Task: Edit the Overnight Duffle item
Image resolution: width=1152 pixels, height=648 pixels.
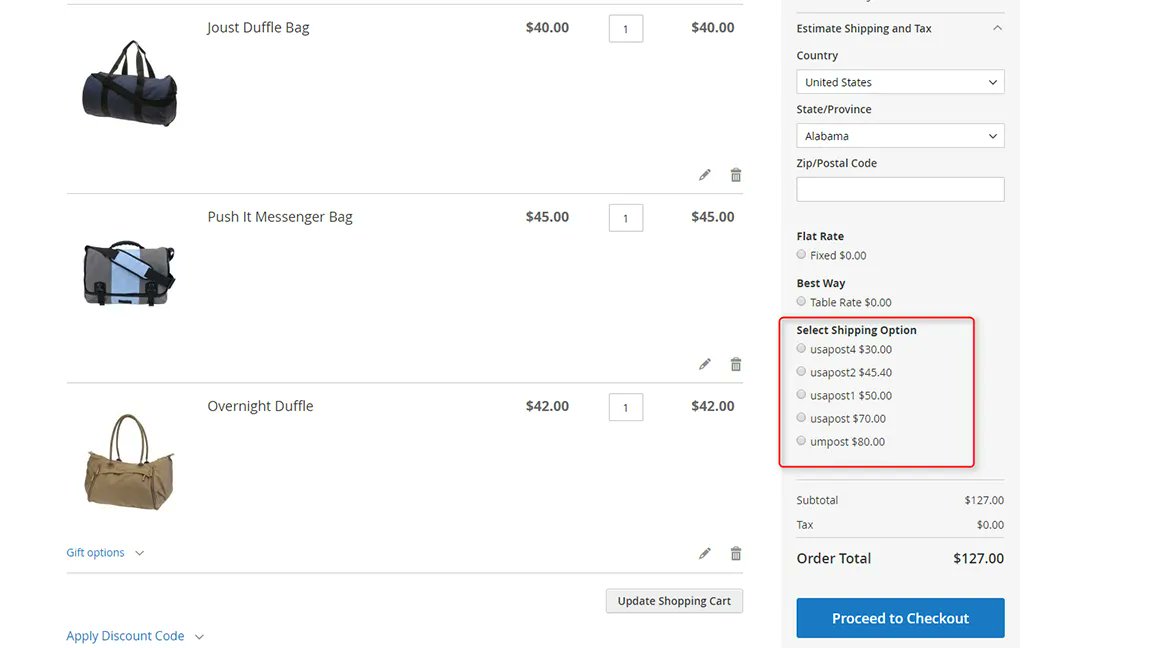Action: pos(704,552)
